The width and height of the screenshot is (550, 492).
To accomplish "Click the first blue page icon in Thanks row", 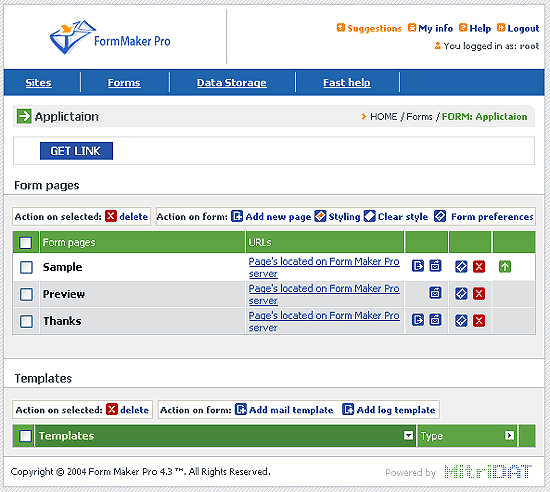I will [x=418, y=320].
